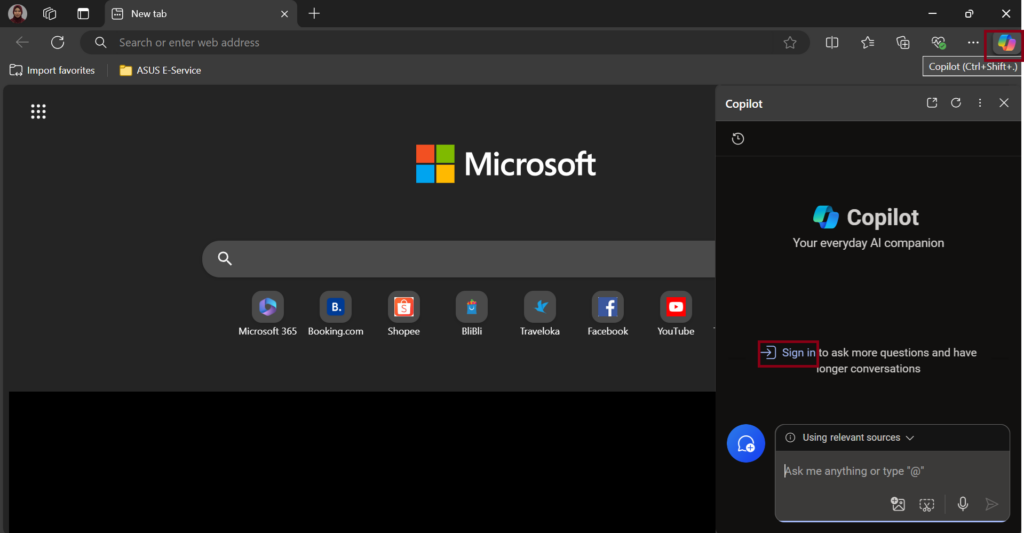Use the microphone for voice input
Image resolution: width=1024 pixels, height=533 pixels.
point(962,505)
